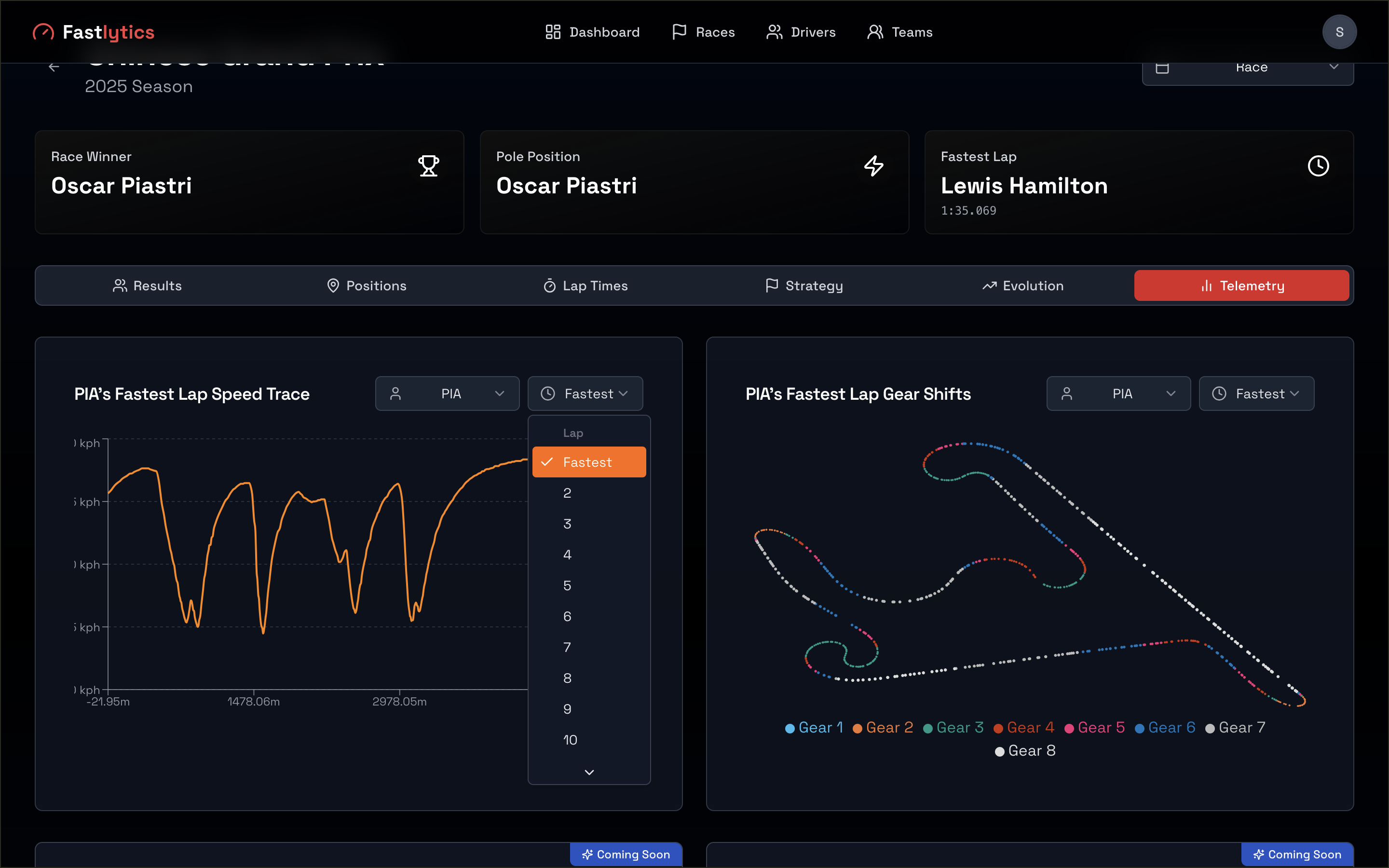This screenshot has height=868, width=1389.
Task: Toggle Gear 2 legend entry
Action: click(x=883, y=728)
